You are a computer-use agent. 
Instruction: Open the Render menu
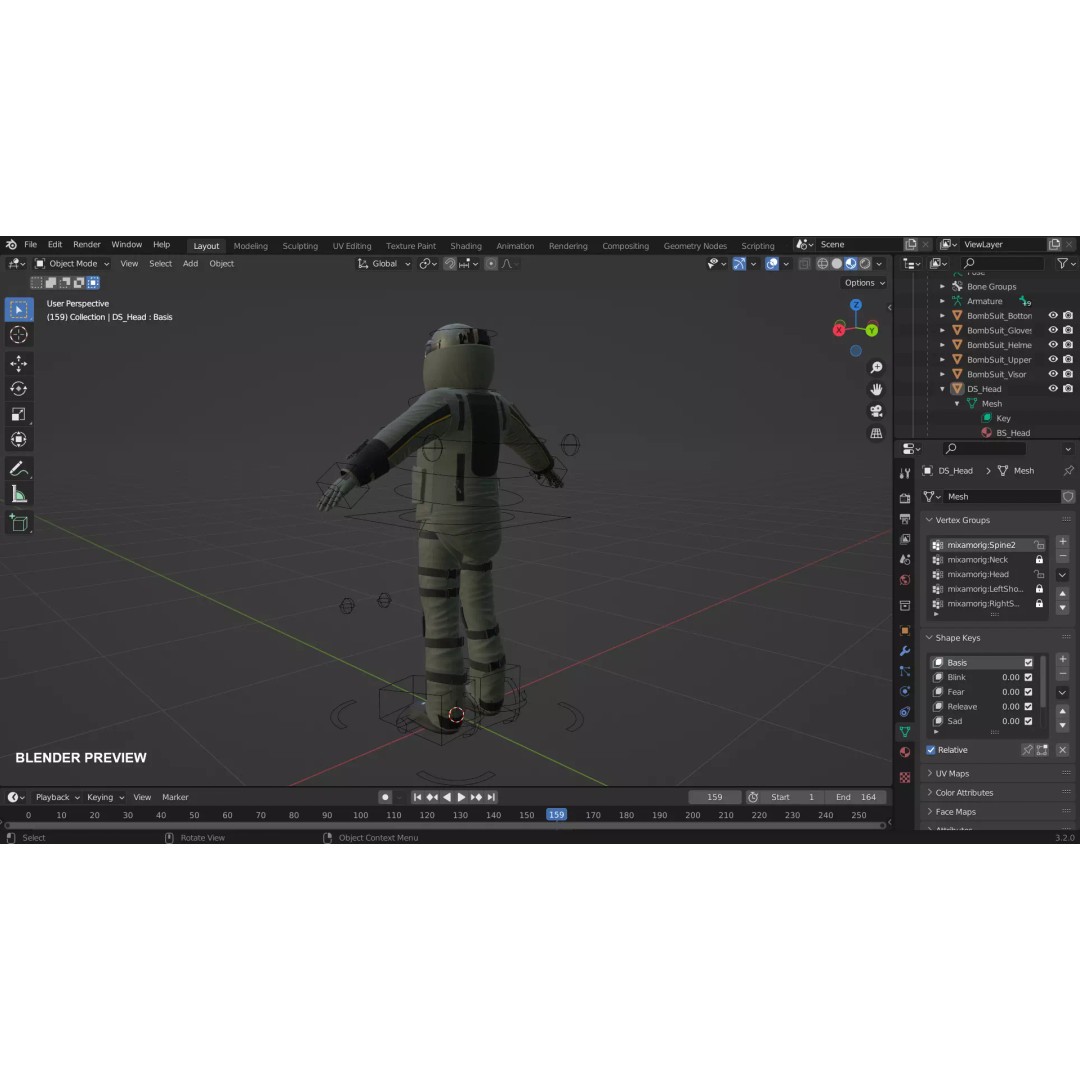point(87,245)
